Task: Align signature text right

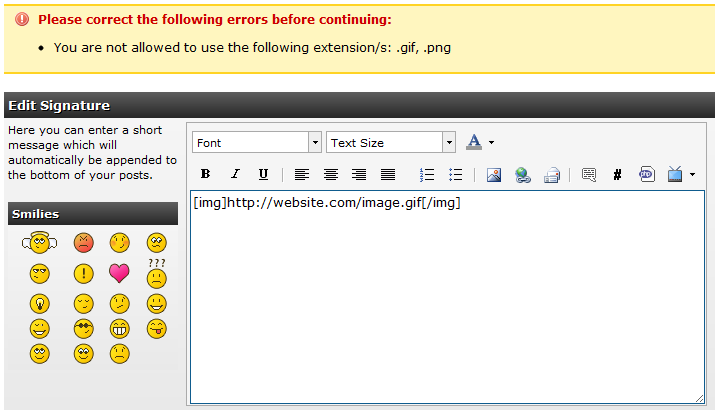Action: (359, 174)
